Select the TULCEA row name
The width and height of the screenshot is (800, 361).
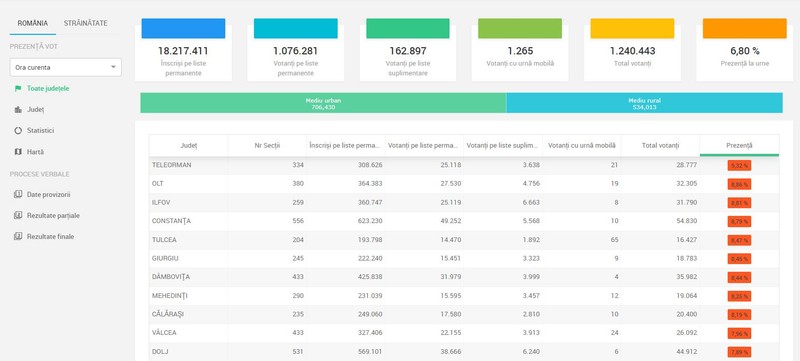pyautogui.click(x=163, y=239)
